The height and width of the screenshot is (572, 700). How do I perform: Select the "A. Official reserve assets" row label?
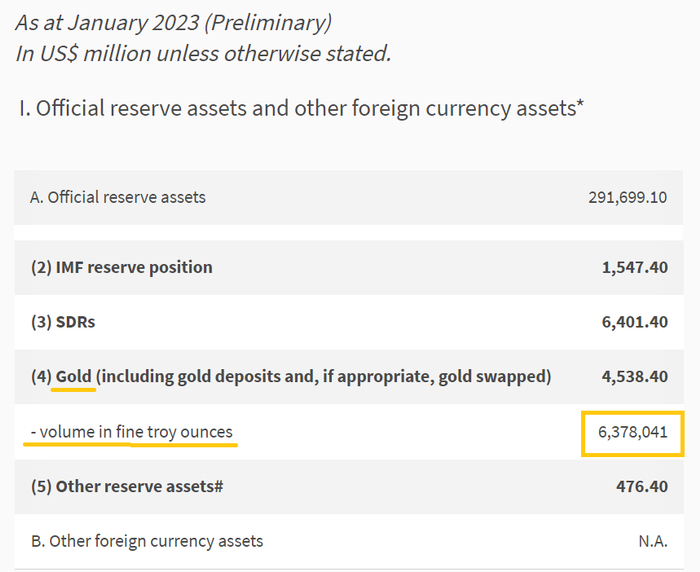click(118, 197)
